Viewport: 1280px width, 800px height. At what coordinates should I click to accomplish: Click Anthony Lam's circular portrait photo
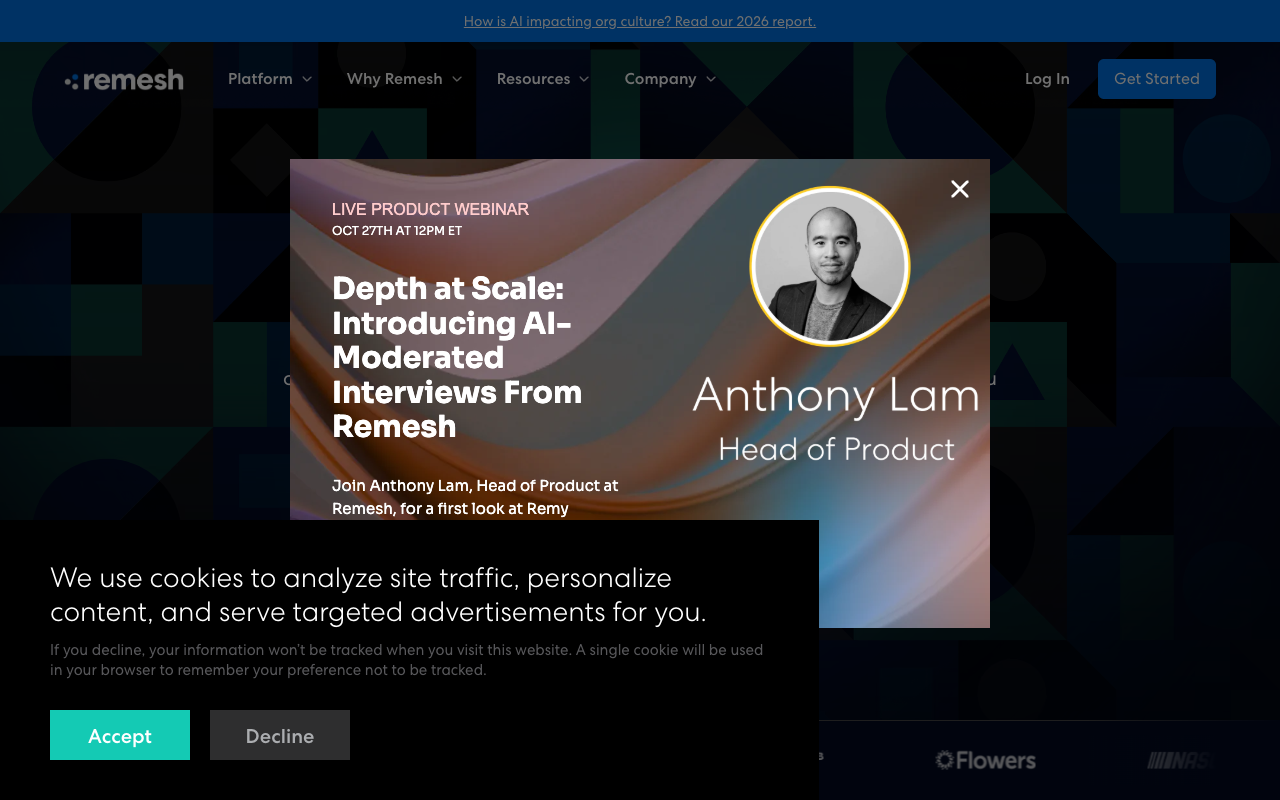[830, 266]
